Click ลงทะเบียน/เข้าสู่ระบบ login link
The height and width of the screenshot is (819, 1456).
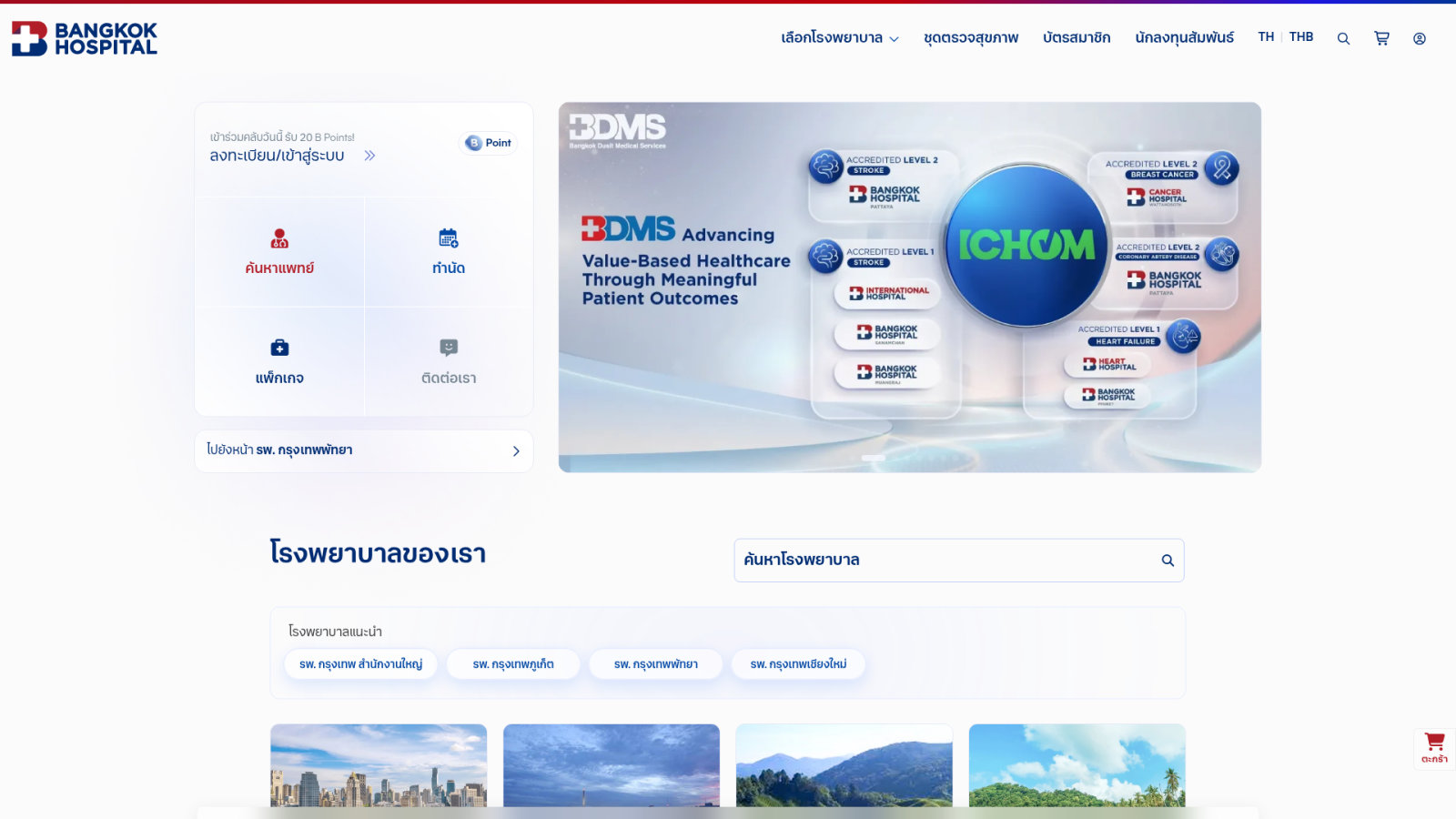[278, 156]
